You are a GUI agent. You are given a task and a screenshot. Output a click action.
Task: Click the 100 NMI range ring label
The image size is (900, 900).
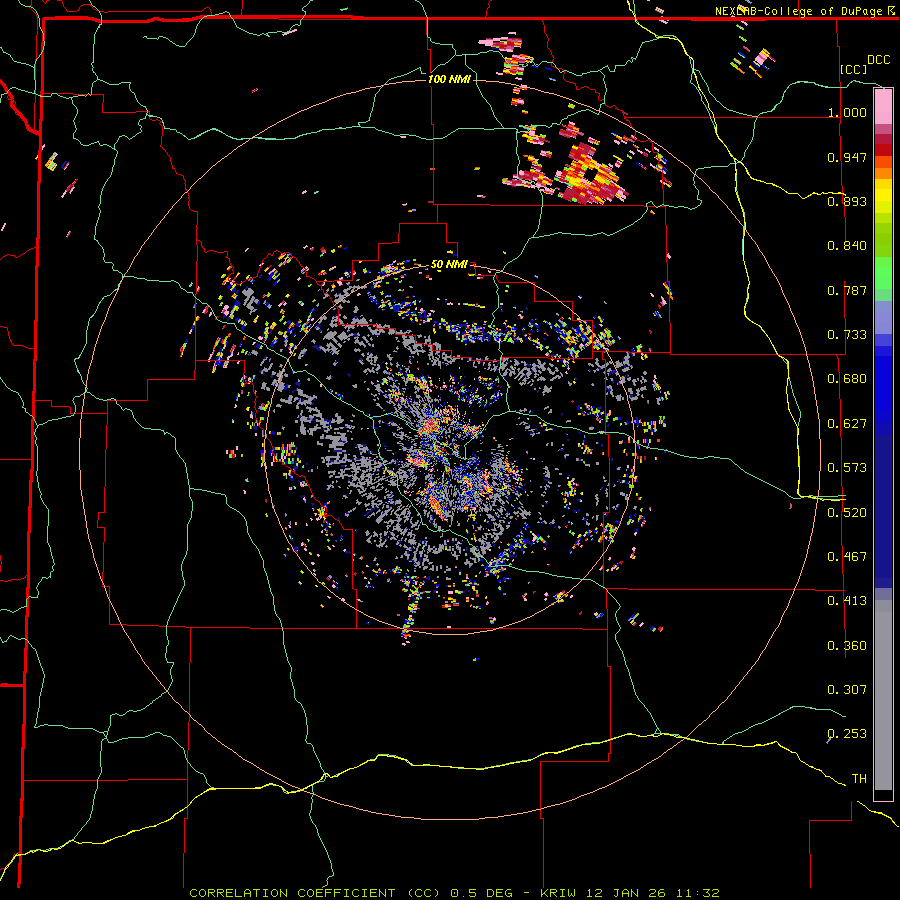click(449, 79)
